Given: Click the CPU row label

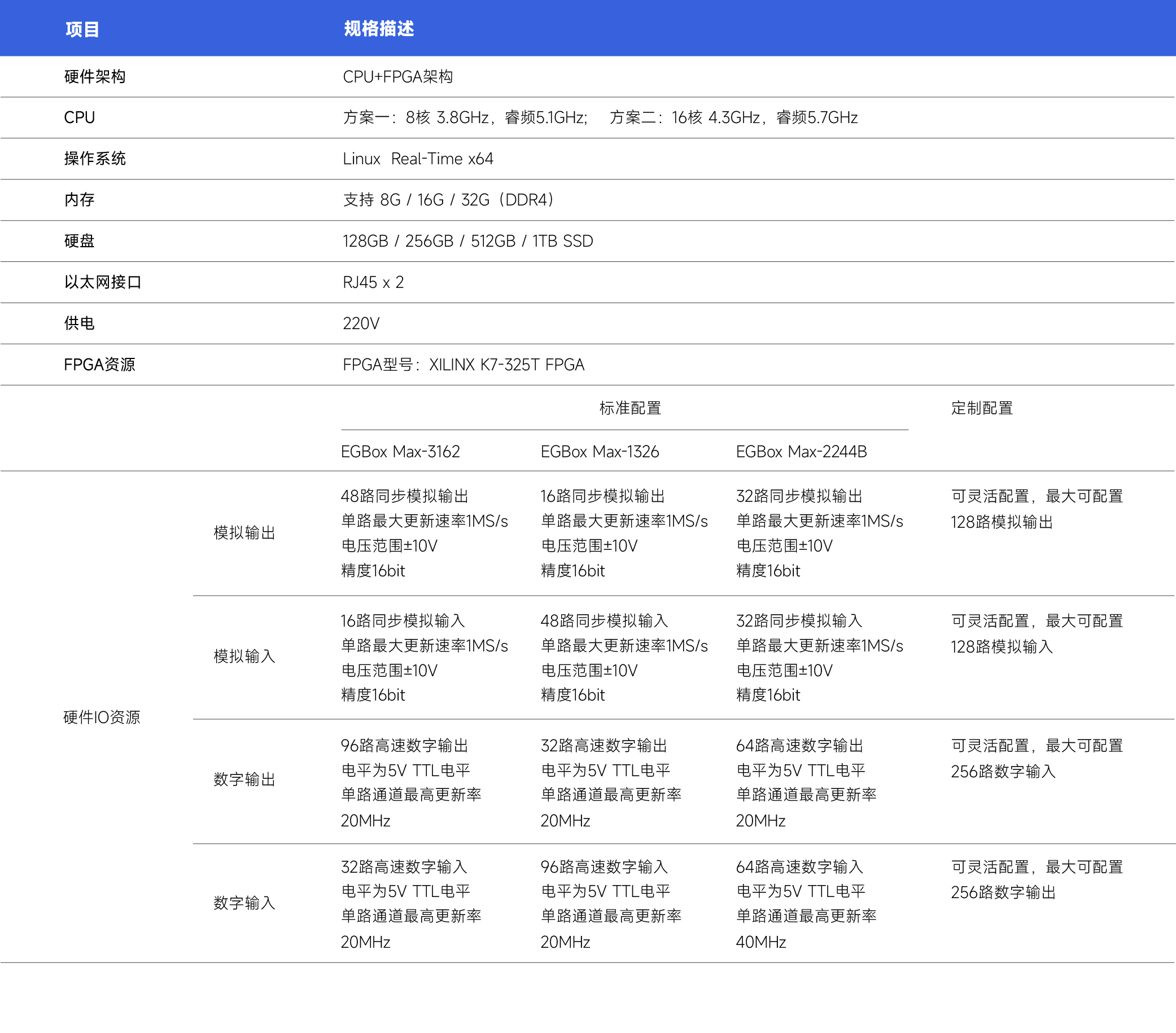Looking at the screenshot, I should coord(80,117).
